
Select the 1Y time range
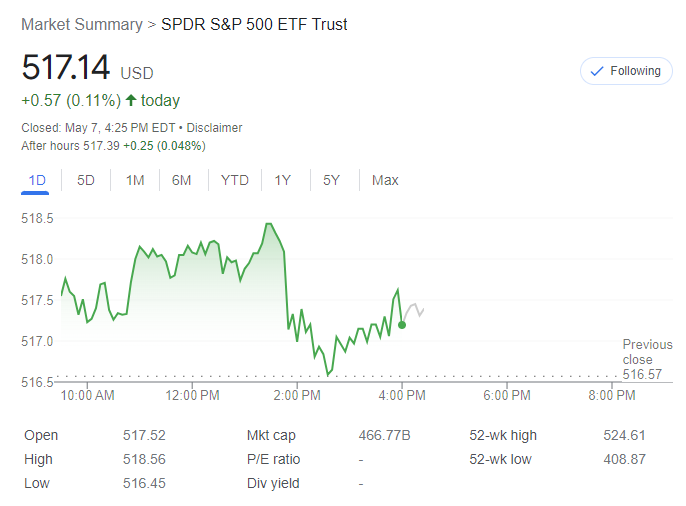(283, 180)
